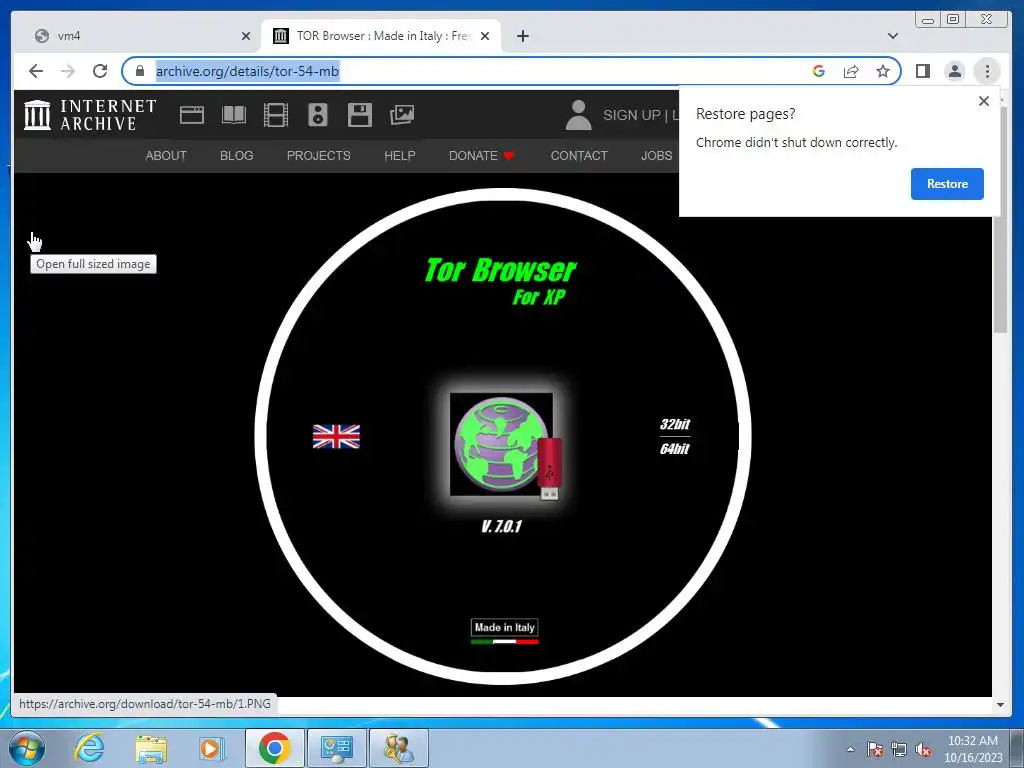Open Chrome's three-dot menu
The image size is (1024, 768).
point(987,71)
